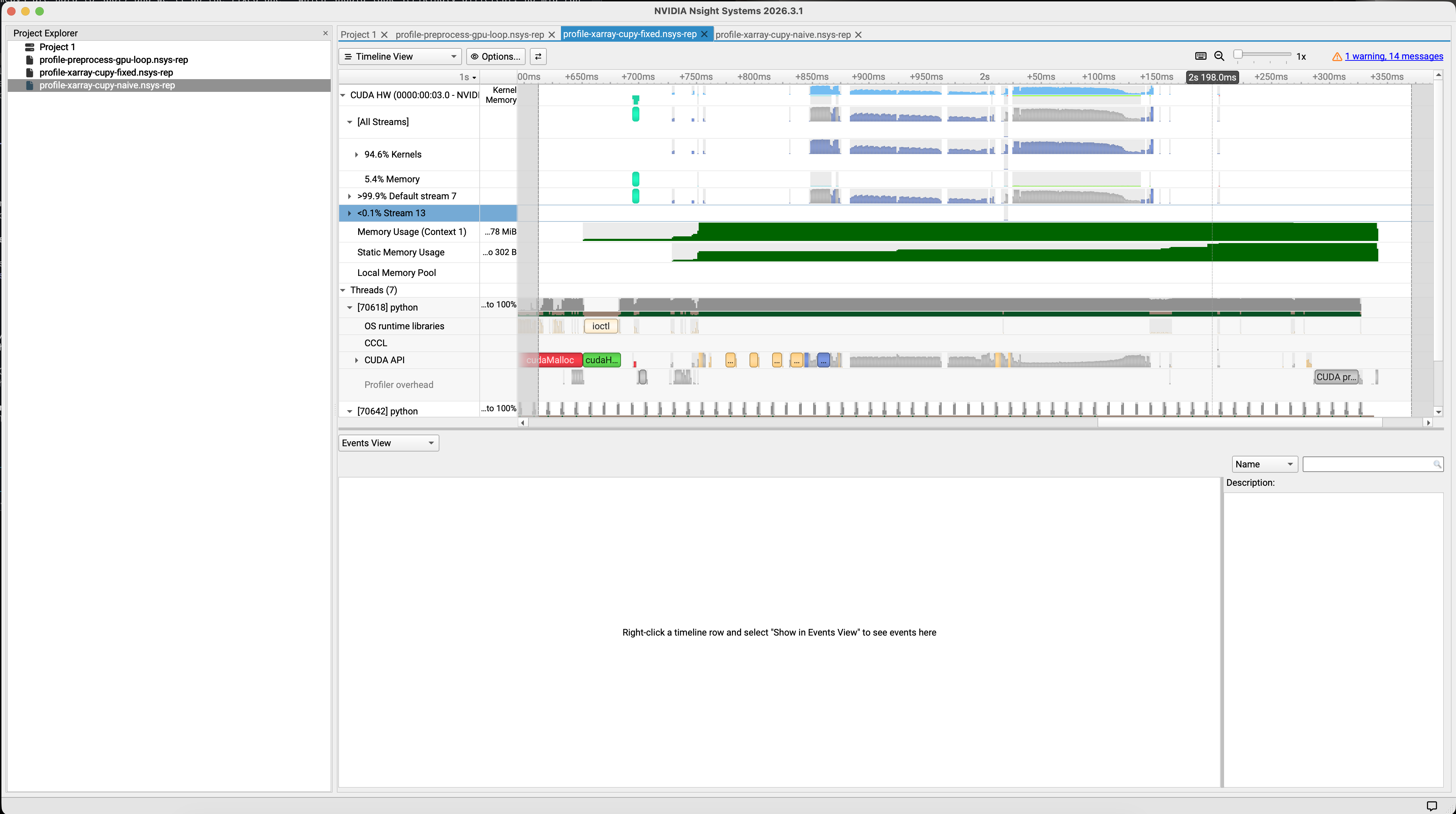Click the zoom-out magnifier icon
This screenshot has height=814, width=1456.
(1219, 56)
